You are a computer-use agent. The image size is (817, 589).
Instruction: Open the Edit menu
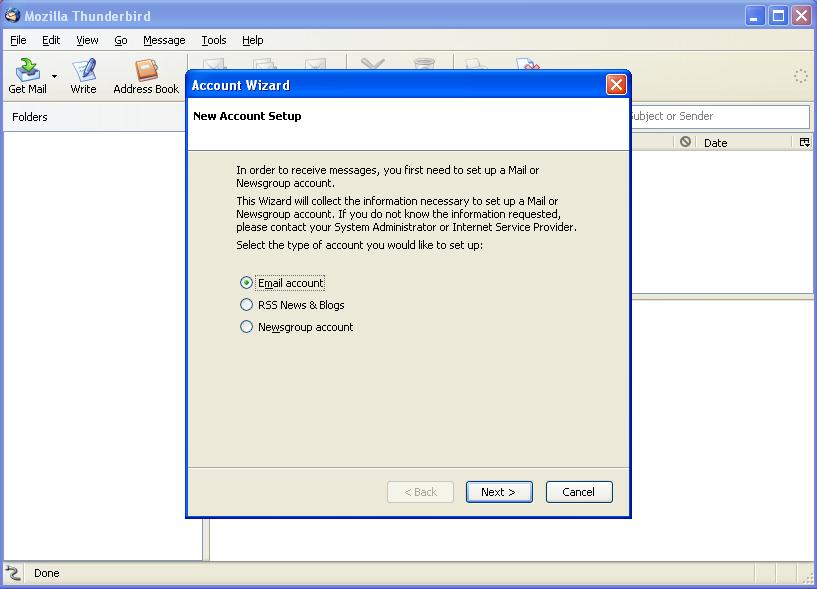(51, 40)
